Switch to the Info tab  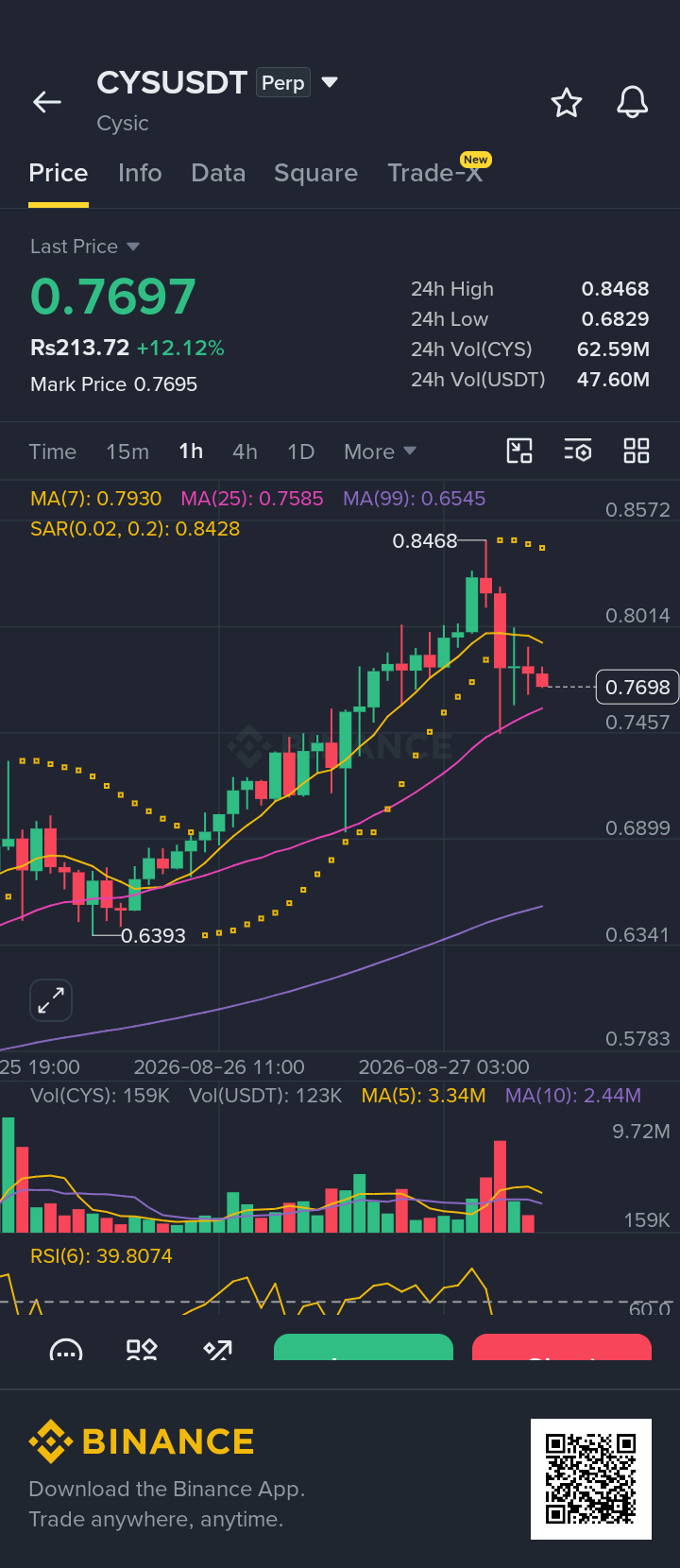coord(140,173)
